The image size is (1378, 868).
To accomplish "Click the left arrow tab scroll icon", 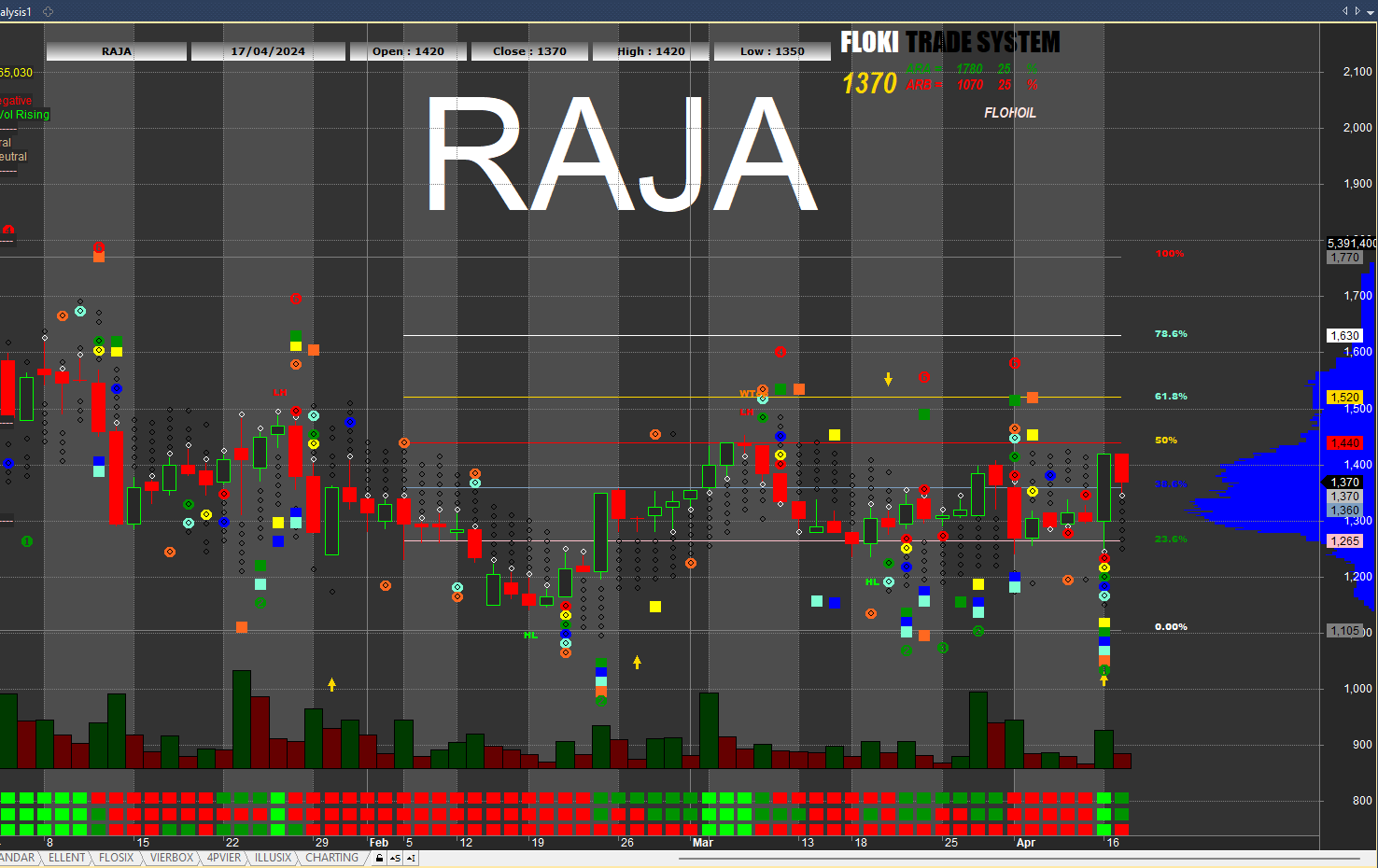I will point(1345,11).
